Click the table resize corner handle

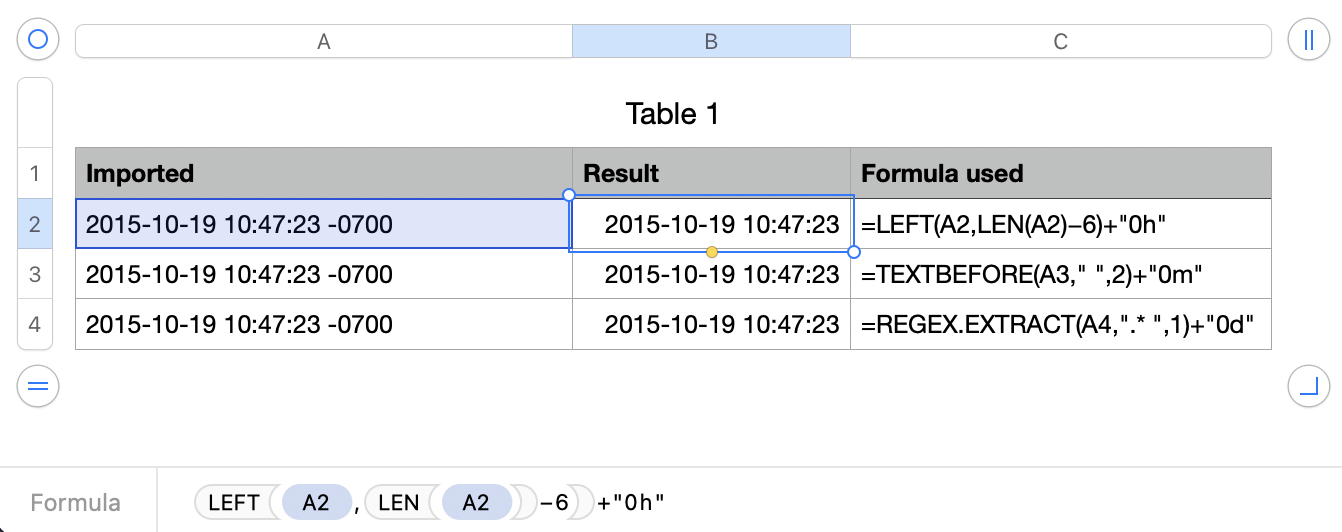1308,385
